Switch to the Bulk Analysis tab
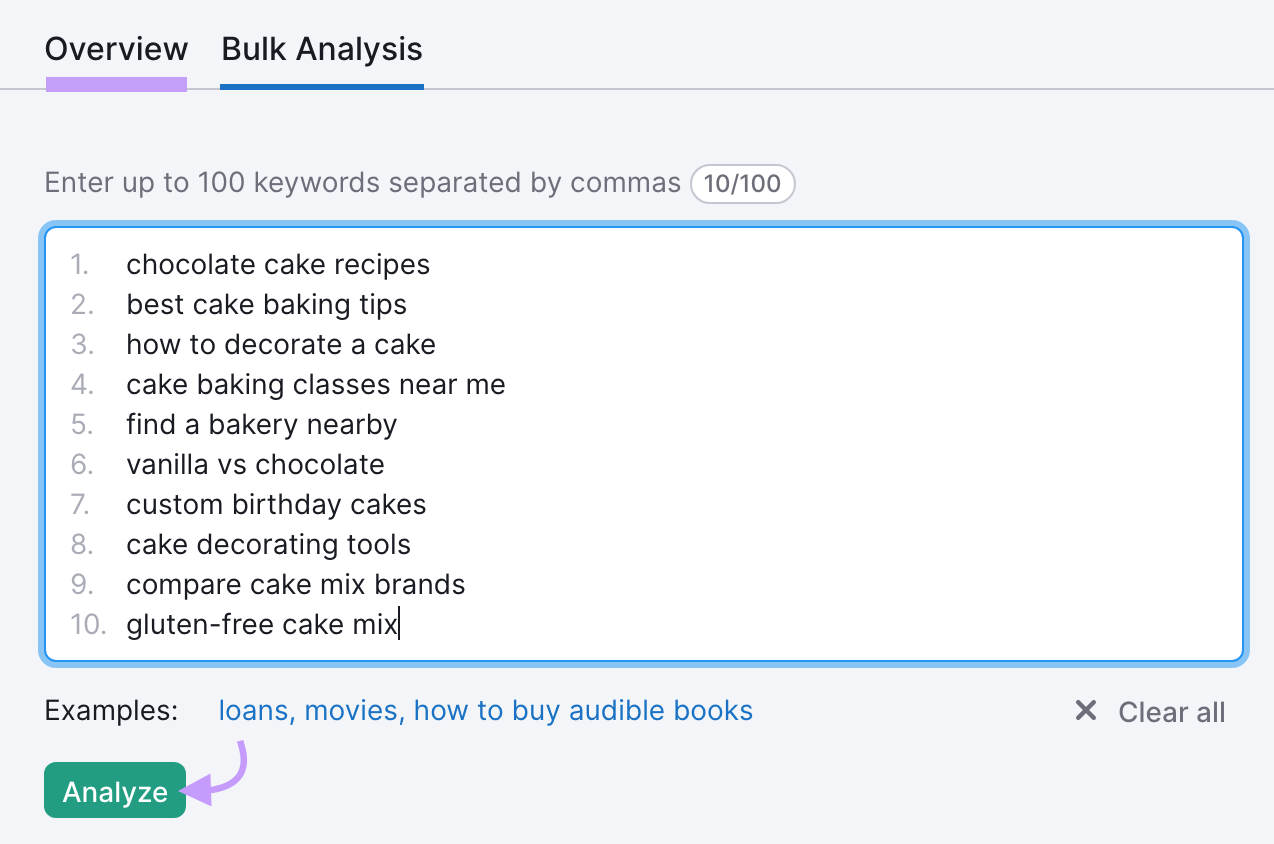The image size is (1274, 844). 321,48
